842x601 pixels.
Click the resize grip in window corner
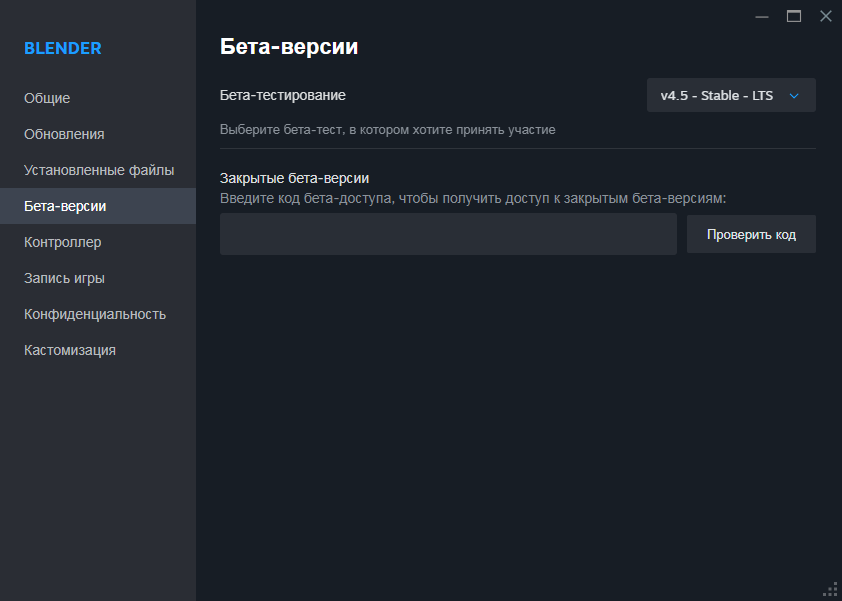pos(830,589)
